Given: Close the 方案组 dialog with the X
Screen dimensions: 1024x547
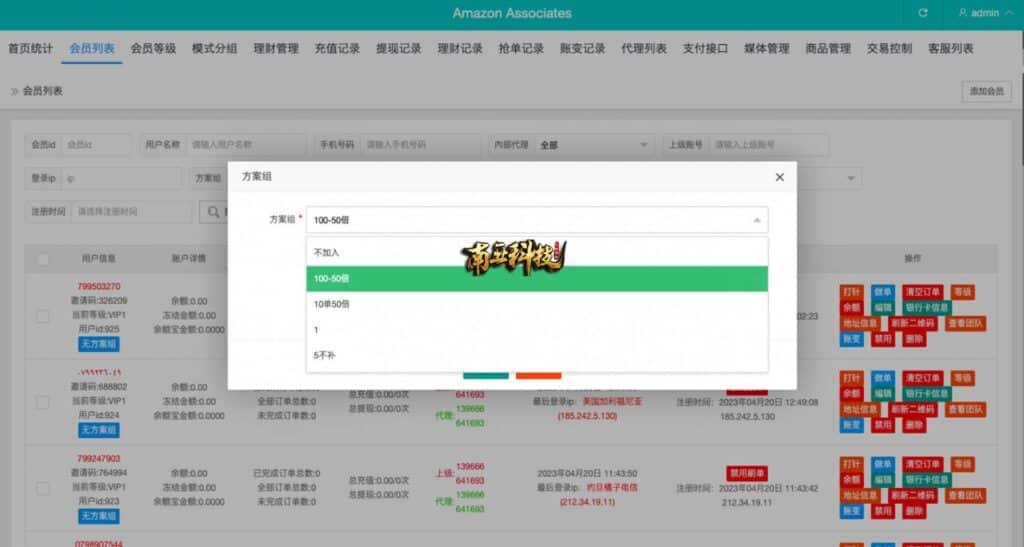Looking at the screenshot, I should pos(780,177).
